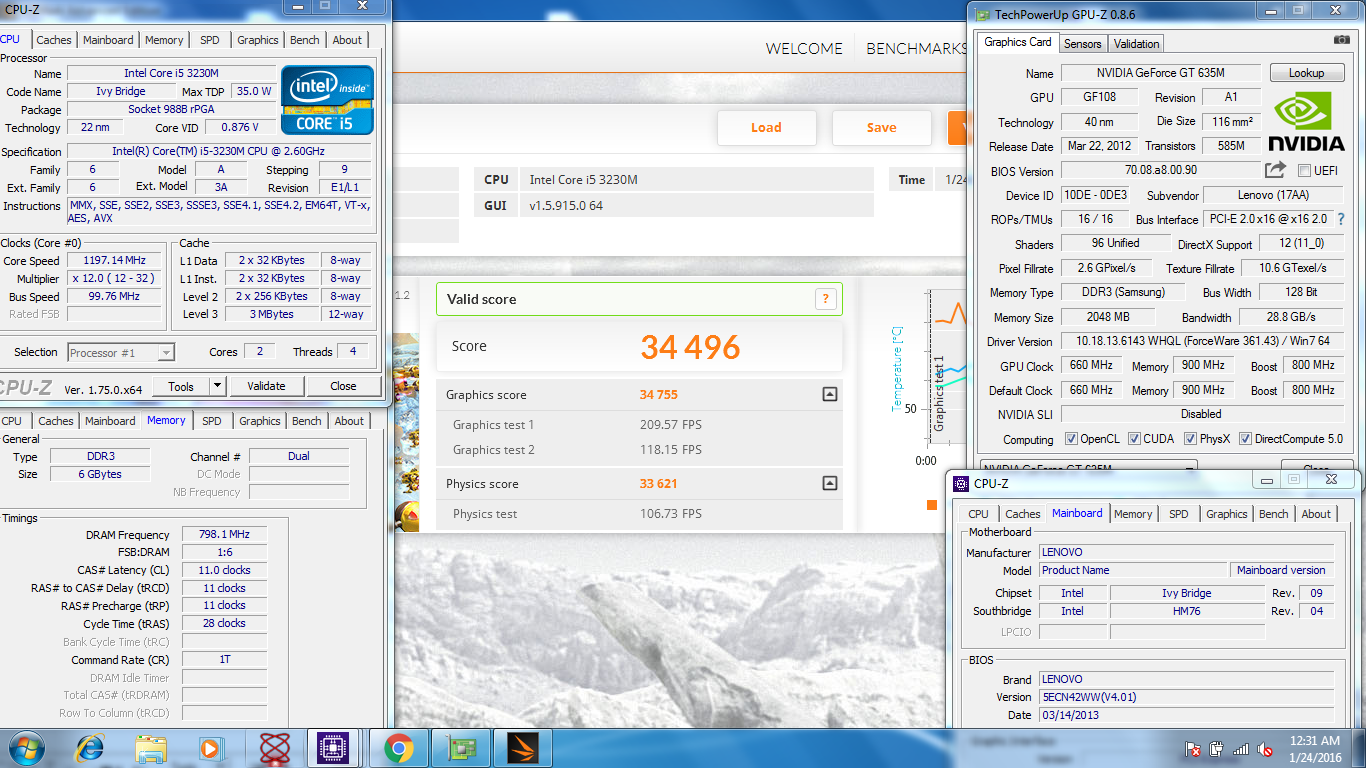Screen dimensions: 1366x768
Task: Click the Intel Core i5 logo in CPU-Z
Action: 327,100
